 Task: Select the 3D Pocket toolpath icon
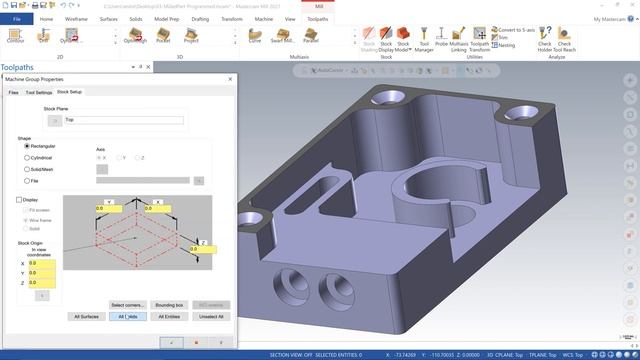[163, 36]
